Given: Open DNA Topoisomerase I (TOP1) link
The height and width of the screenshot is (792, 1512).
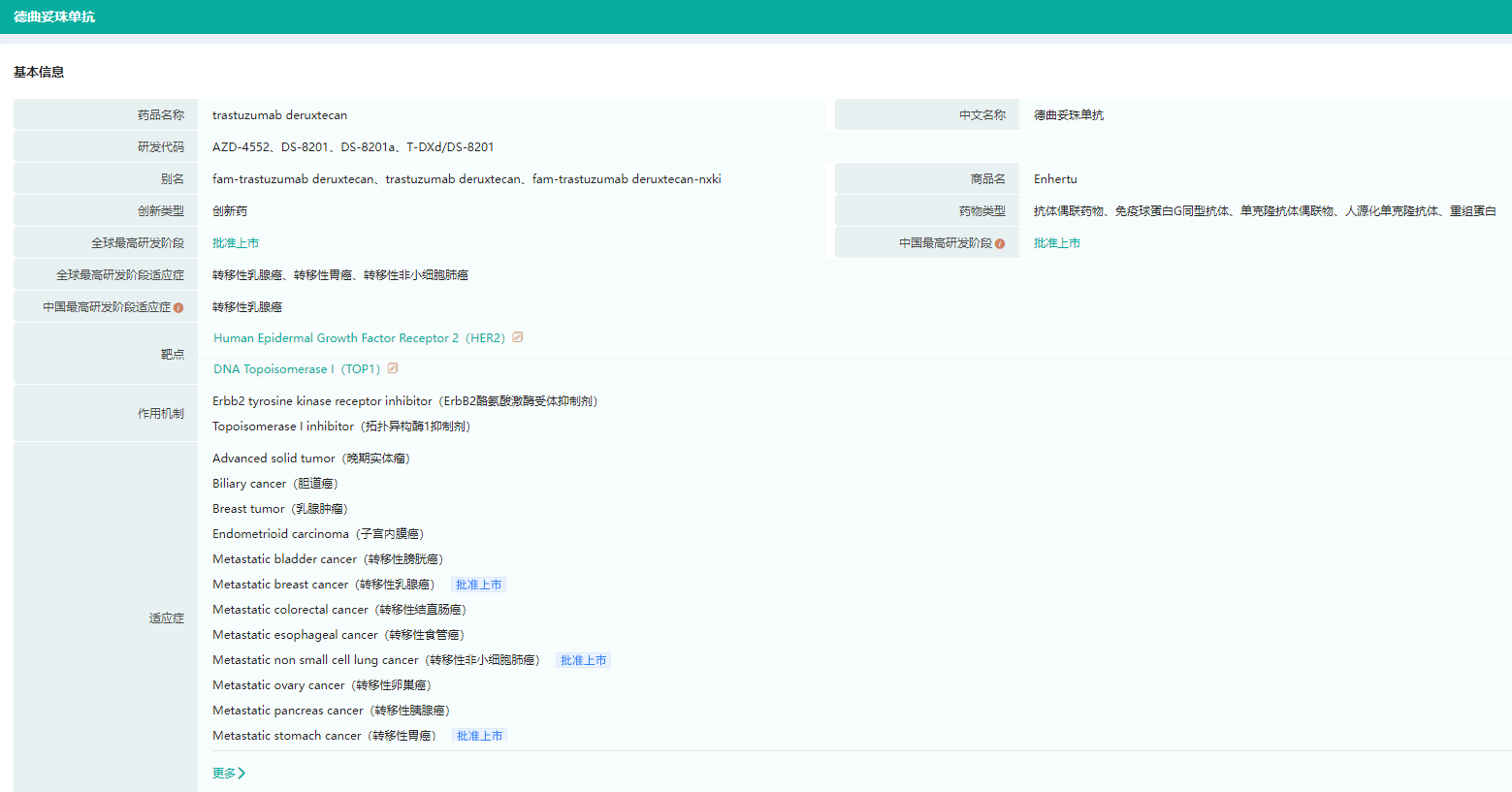Looking at the screenshot, I should tap(297, 369).
